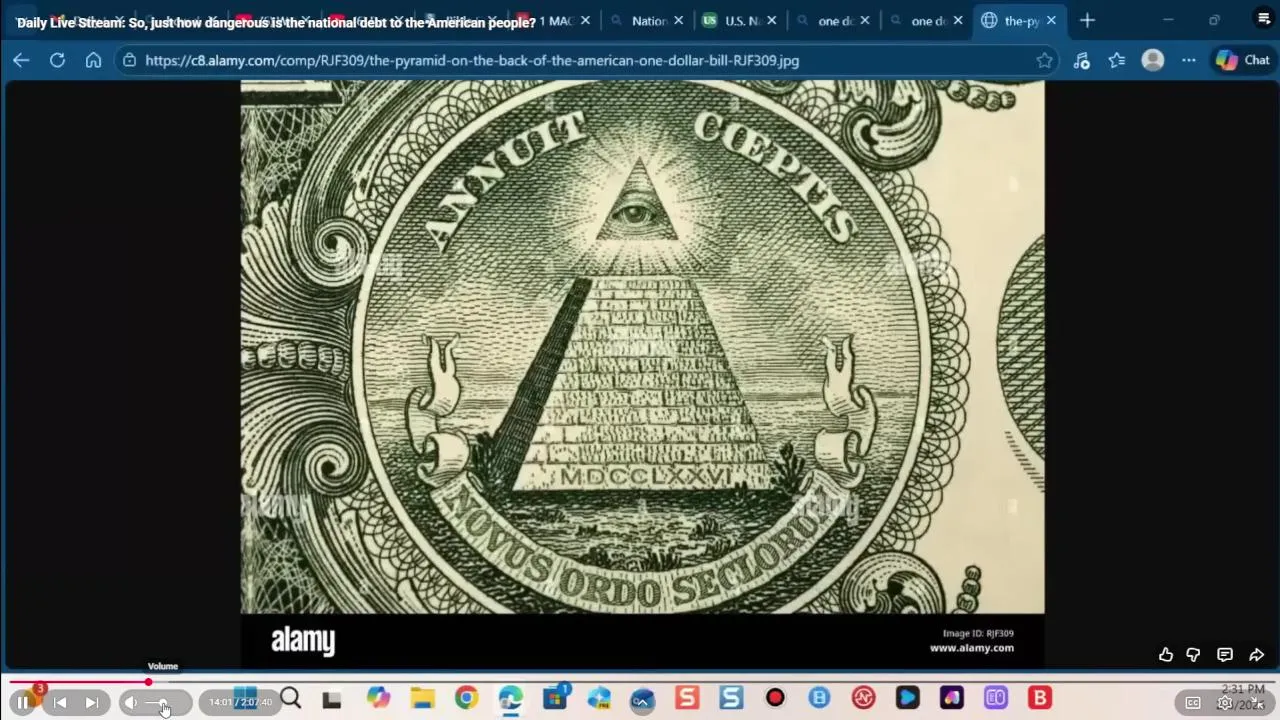This screenshot has height=720, width=1280.
Task: Open Microsoft Edge from the taskbar
Action: coord(510,698)
